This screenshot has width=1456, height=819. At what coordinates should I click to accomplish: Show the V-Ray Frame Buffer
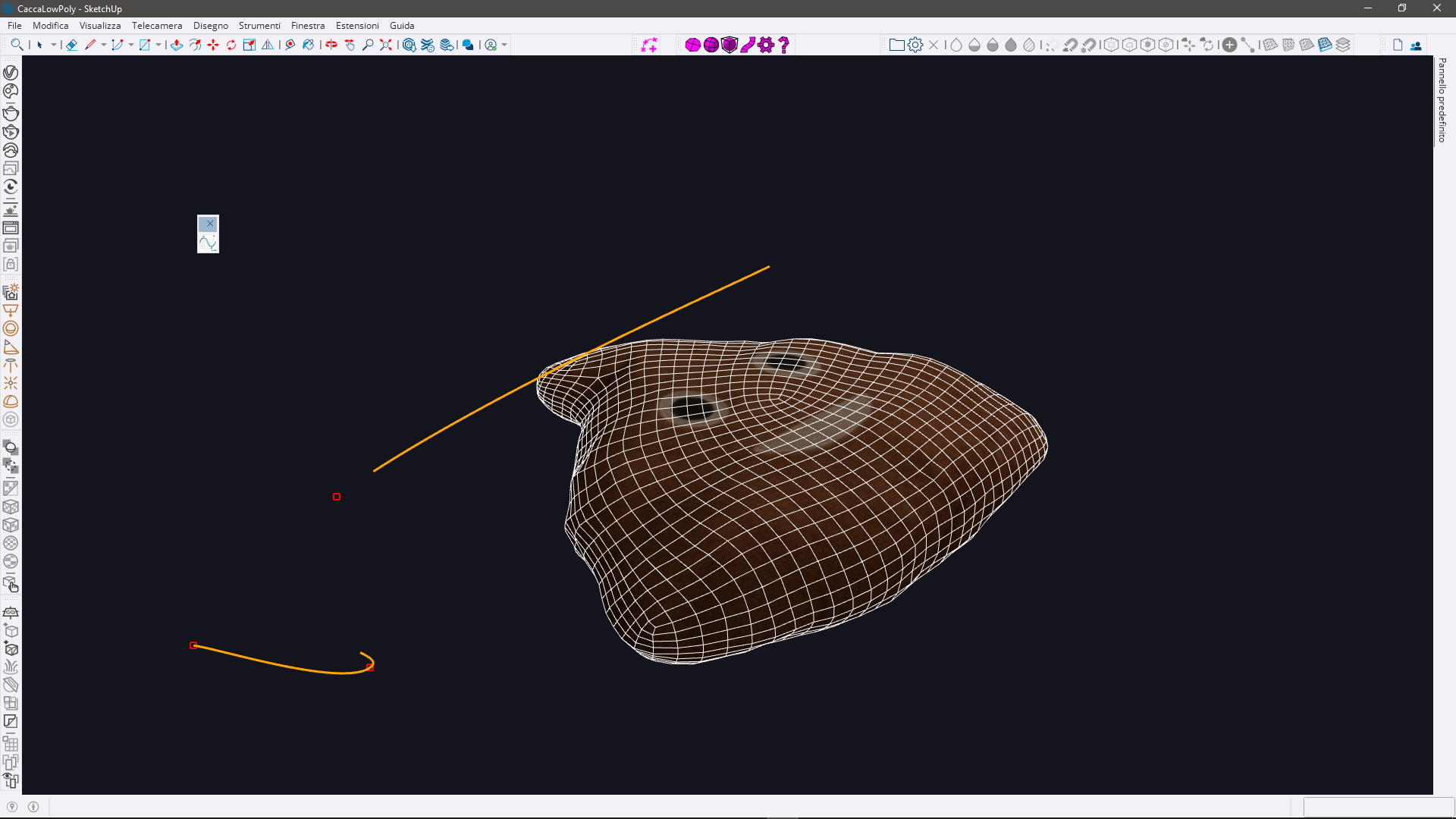click(x=11, y=227)
